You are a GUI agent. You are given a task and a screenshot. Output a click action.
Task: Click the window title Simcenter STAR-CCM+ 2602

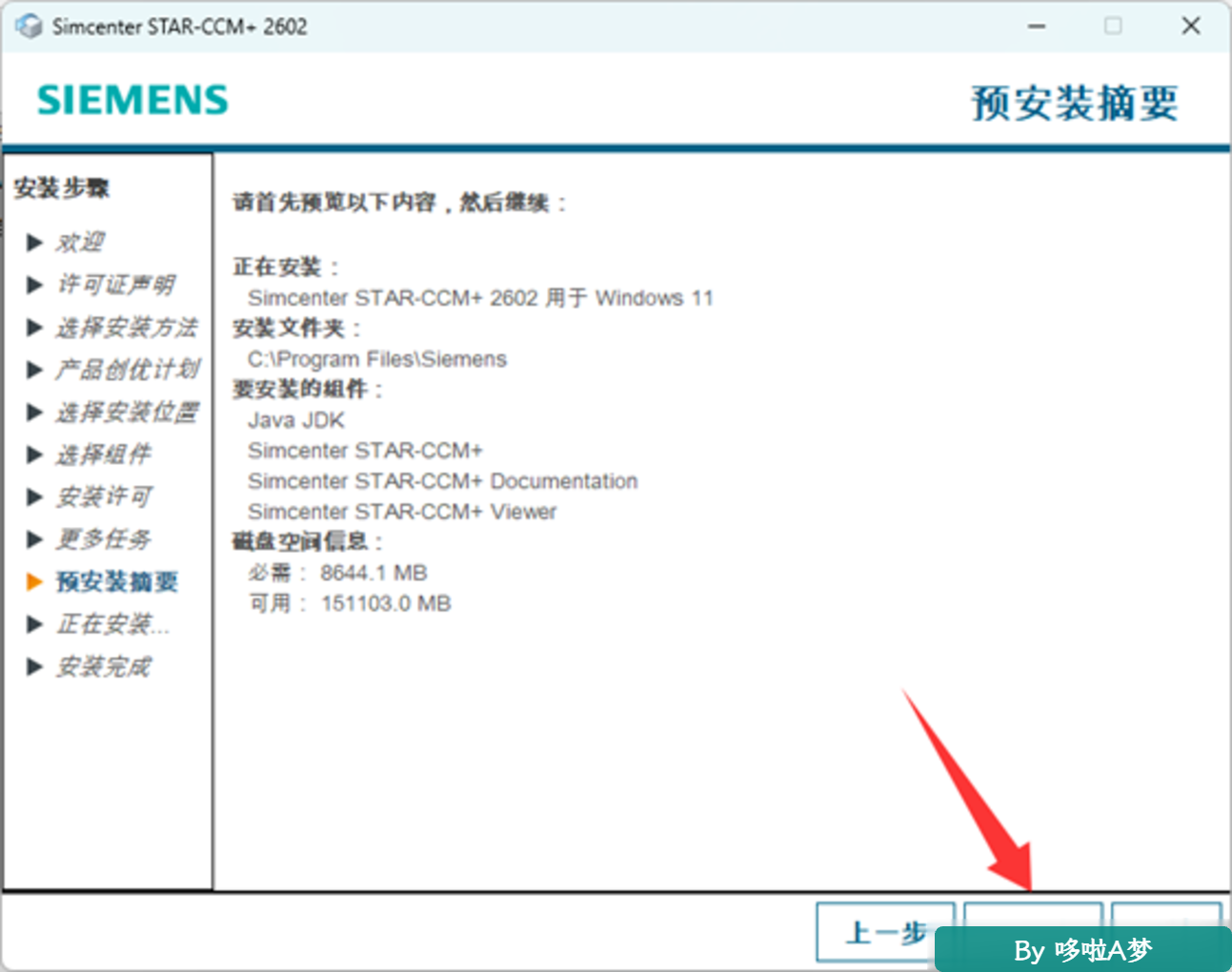(x=180, y=27)
